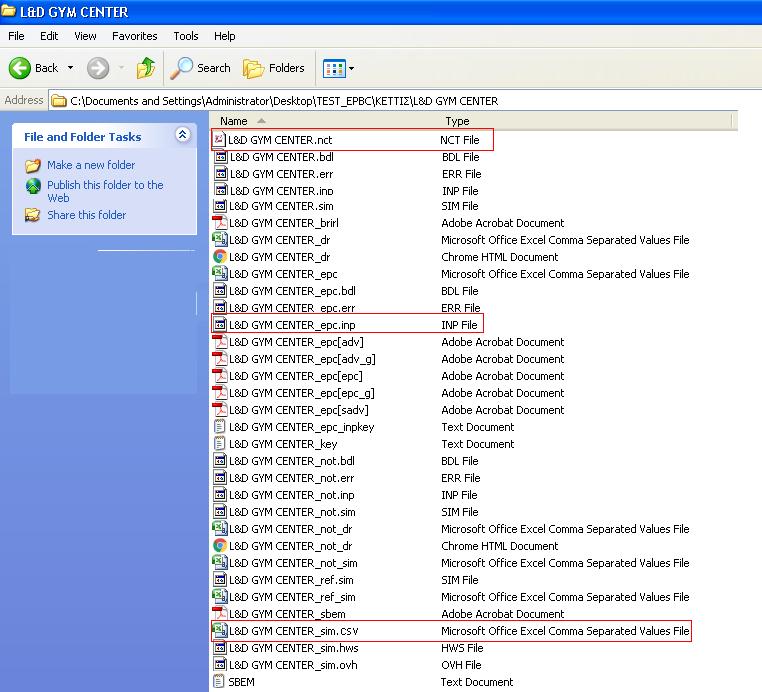Select the SBEM text document icon
Screen dimensions: 762x692
click(x=219, y=682)
